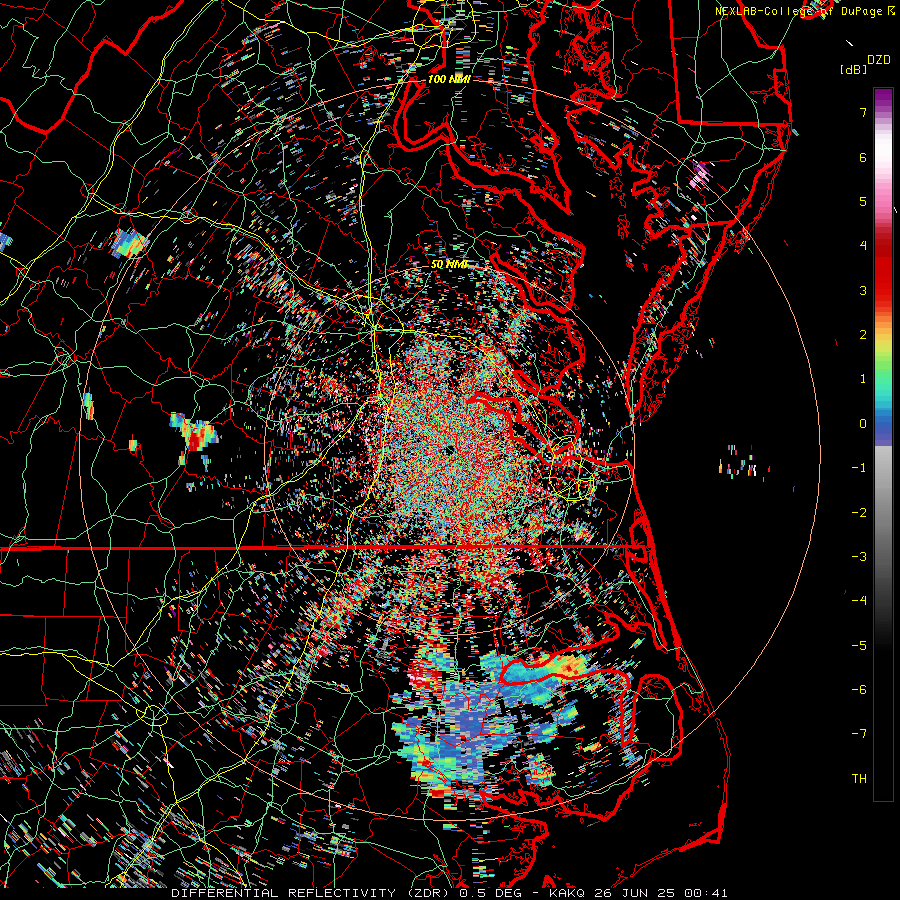Click the 1 value on the color scale
900x900 pixels.
pos(863,379)
